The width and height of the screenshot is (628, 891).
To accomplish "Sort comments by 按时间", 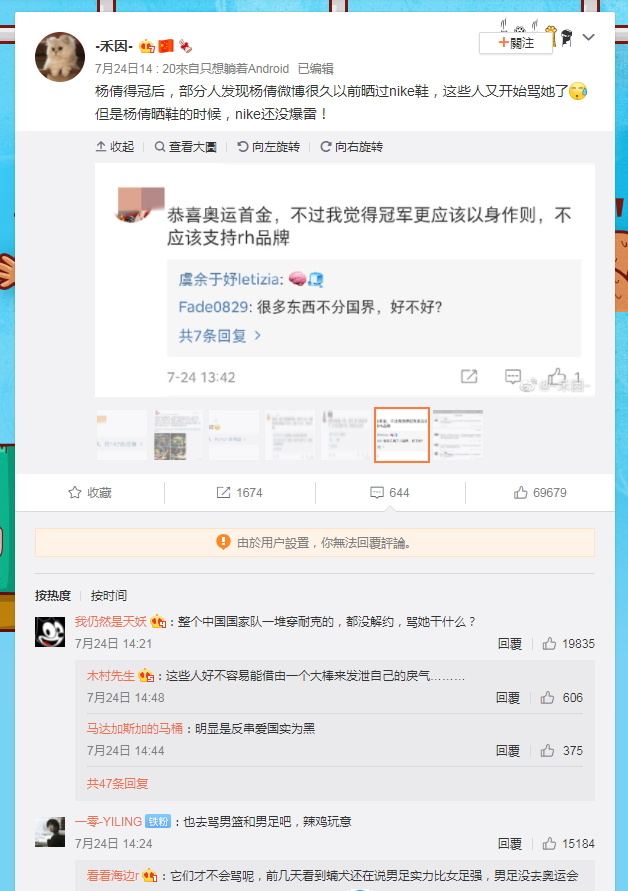I will point(109,596).
